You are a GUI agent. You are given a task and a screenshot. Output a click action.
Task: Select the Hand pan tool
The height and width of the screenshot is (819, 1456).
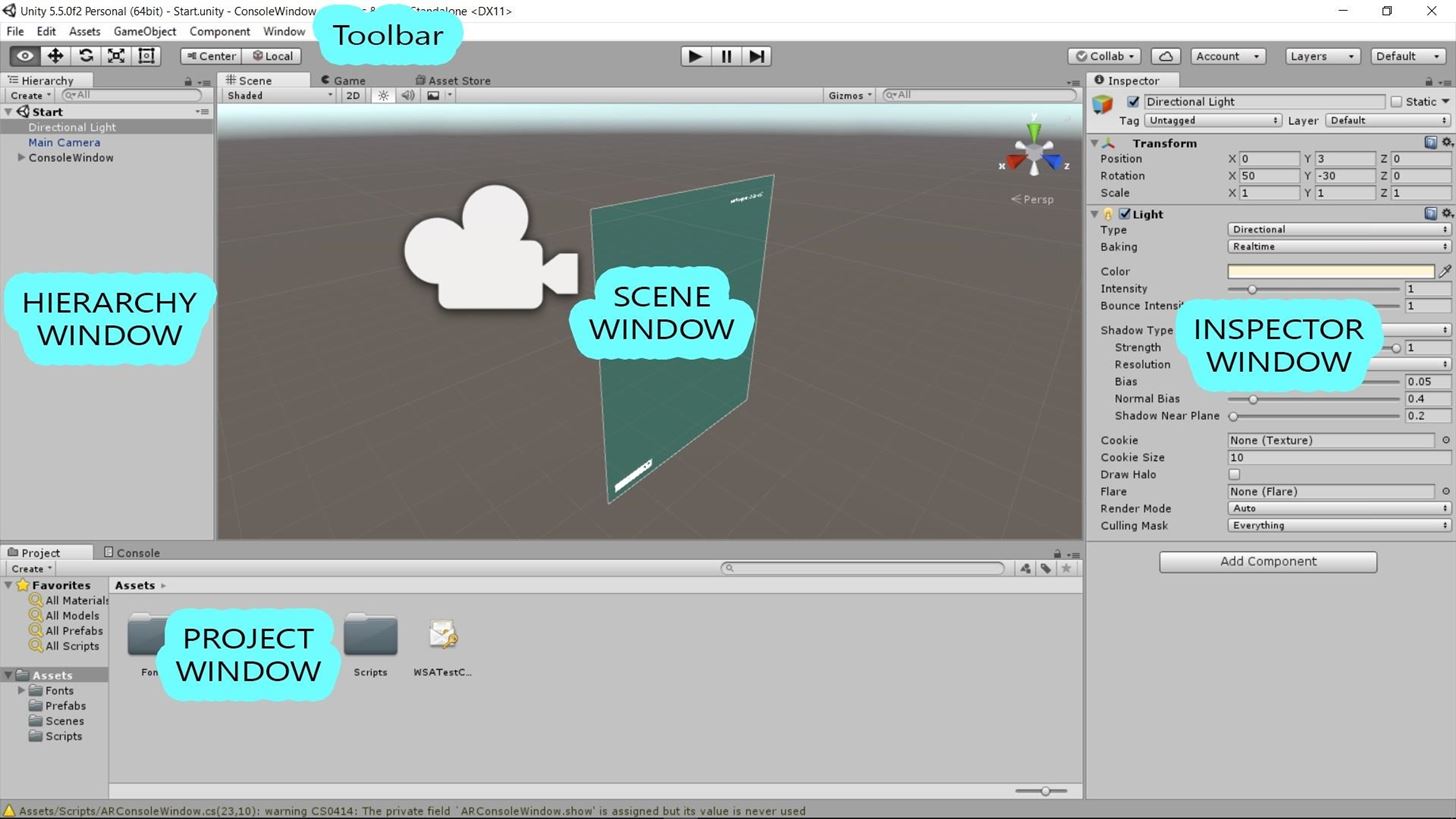pos(24,56)
